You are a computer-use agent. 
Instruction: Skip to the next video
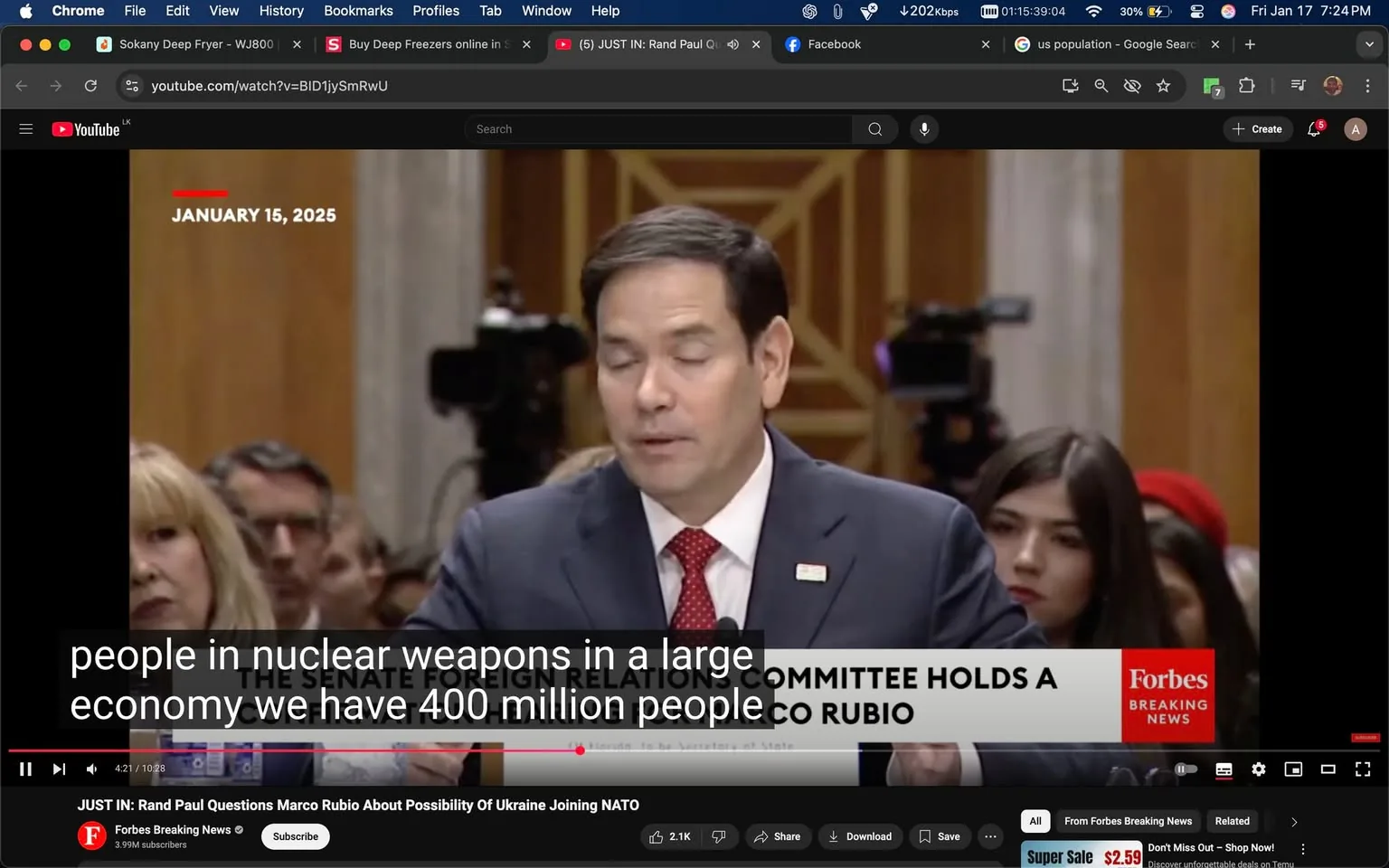coord(59,769)
